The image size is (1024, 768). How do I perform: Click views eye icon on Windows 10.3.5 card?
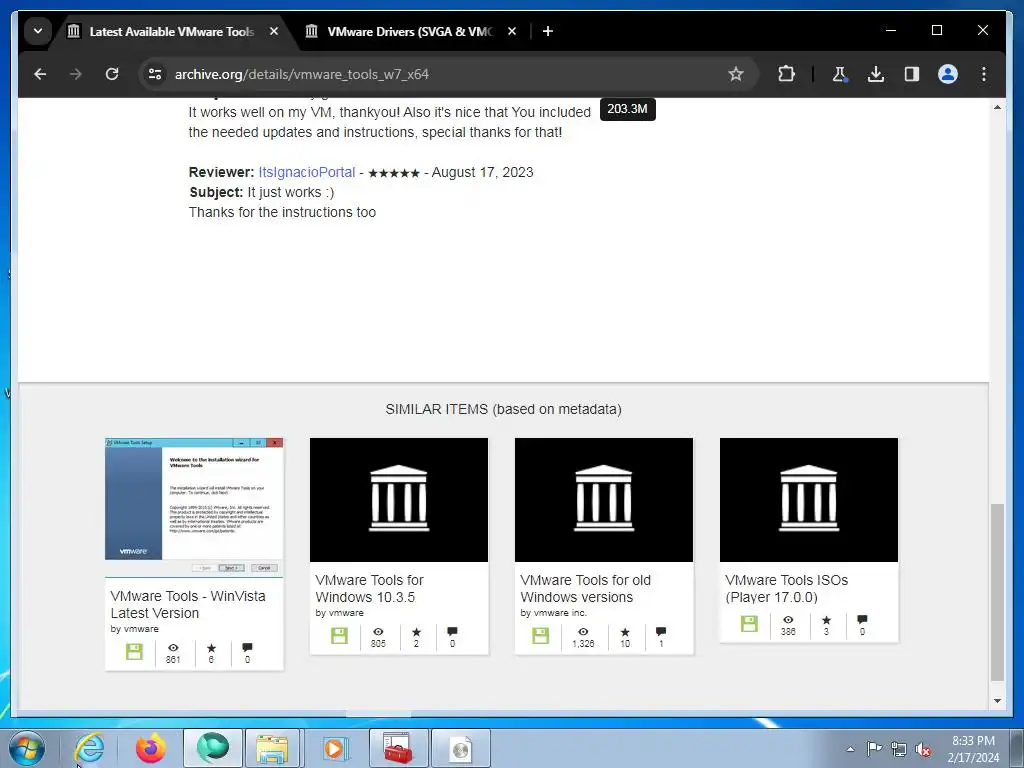378,632
